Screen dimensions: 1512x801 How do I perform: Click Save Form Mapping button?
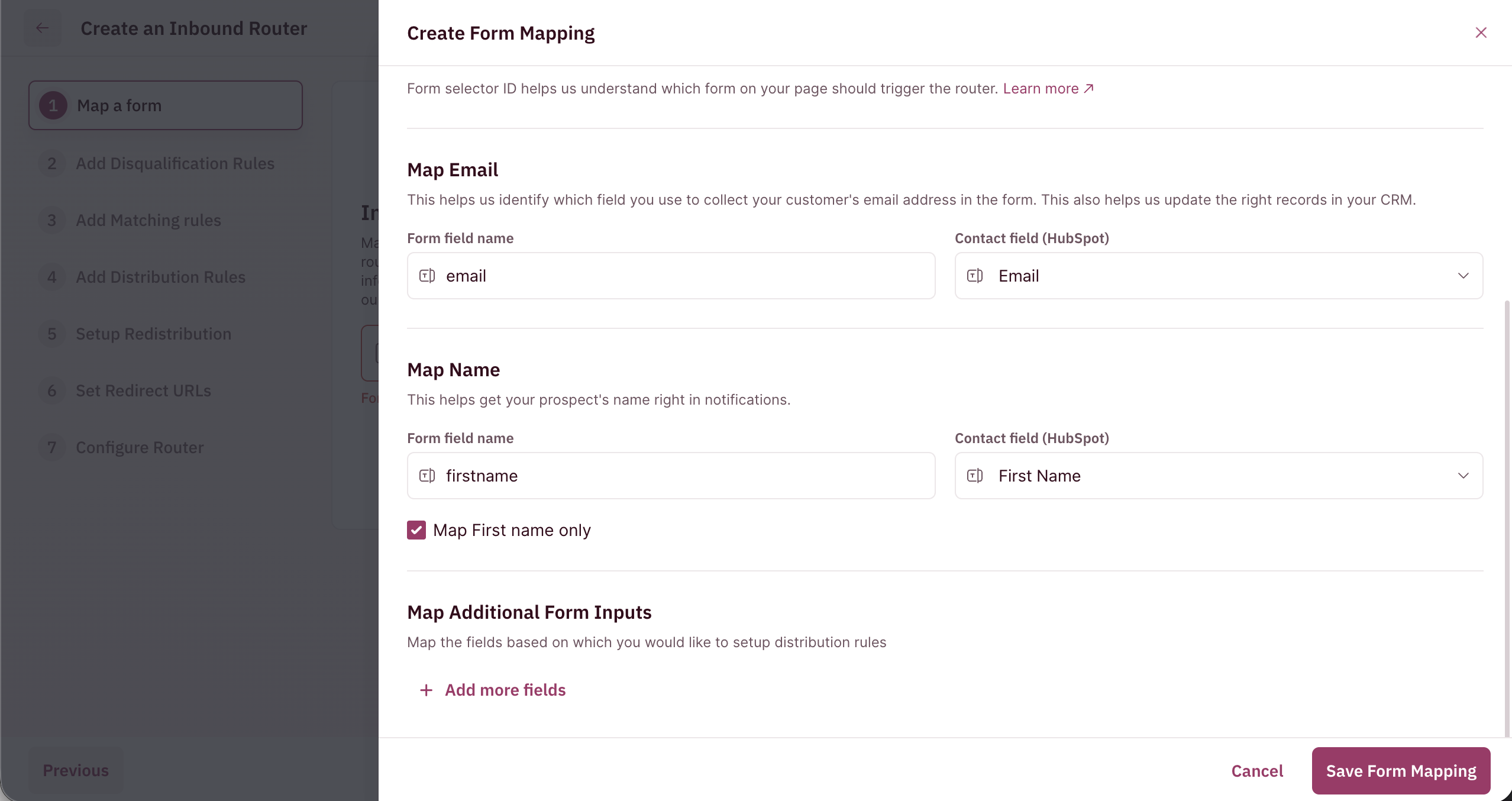pyautogui.click(x=1401, y=771)
